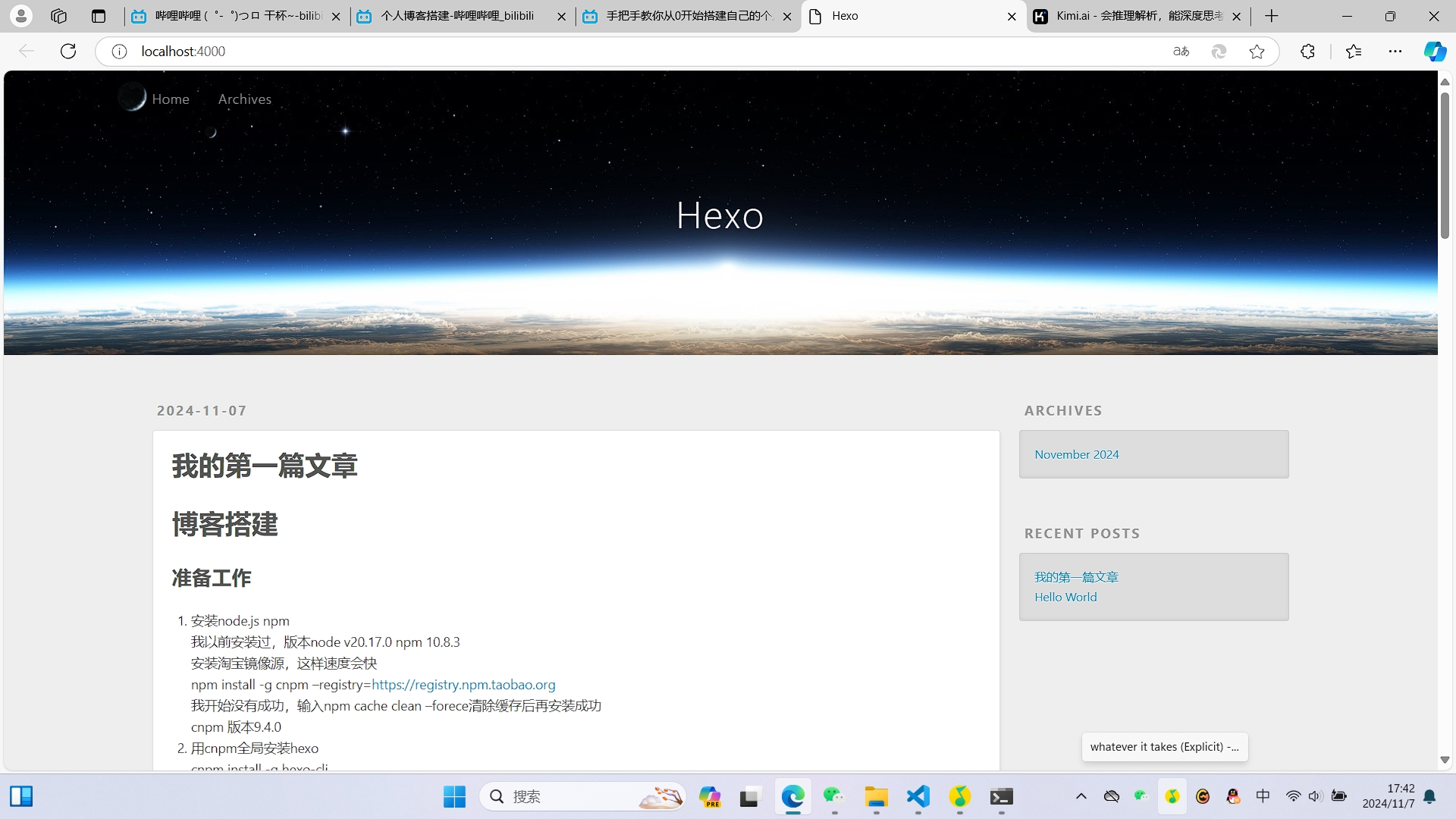
Task: Click the page vertical scrollbar thumb
Action: 1445,166
